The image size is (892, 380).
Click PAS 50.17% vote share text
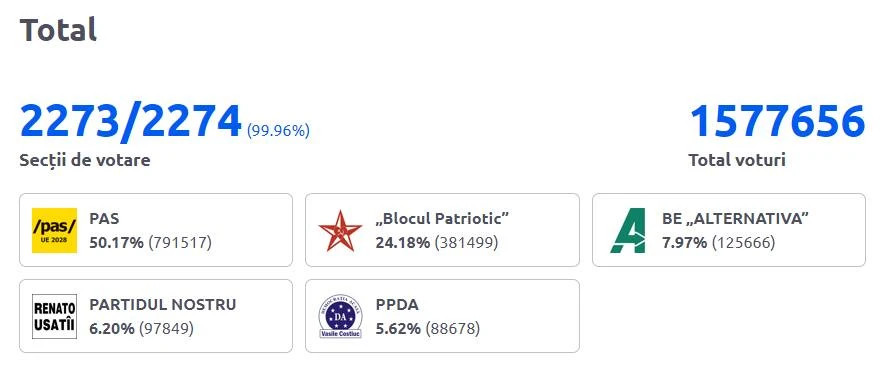click(117, 243)
